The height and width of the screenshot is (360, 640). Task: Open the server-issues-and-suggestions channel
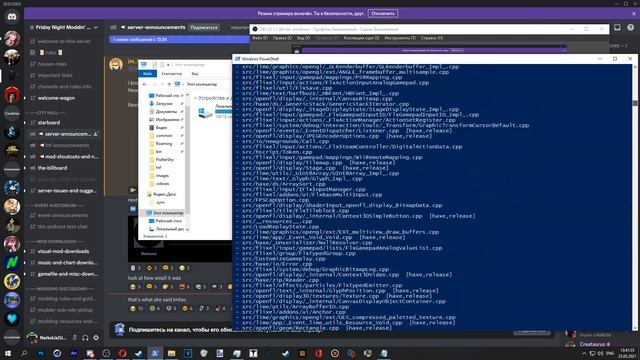click(x=67, y=191)
